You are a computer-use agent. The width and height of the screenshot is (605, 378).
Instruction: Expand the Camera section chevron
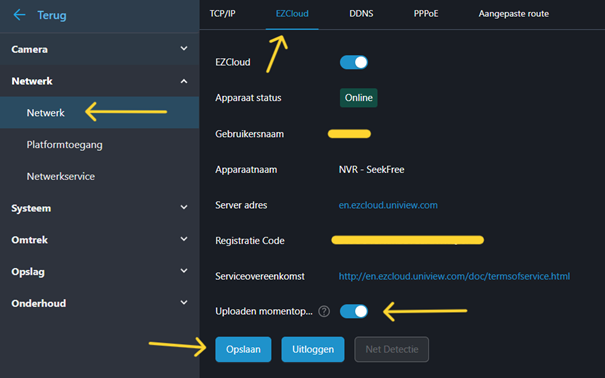[x=184, y=49]
